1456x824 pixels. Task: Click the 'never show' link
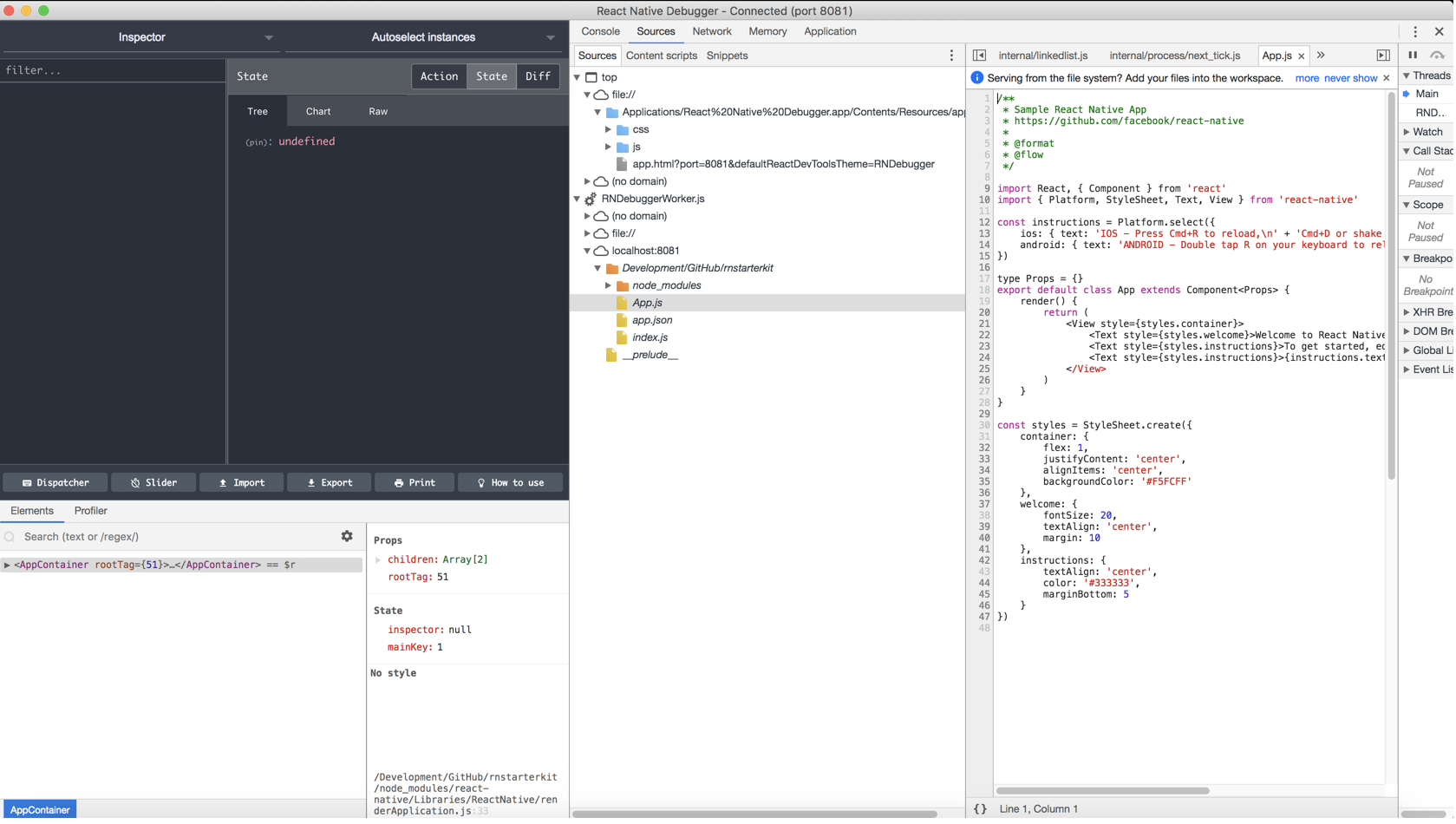pyautogui.click(x=1350, y=78)
